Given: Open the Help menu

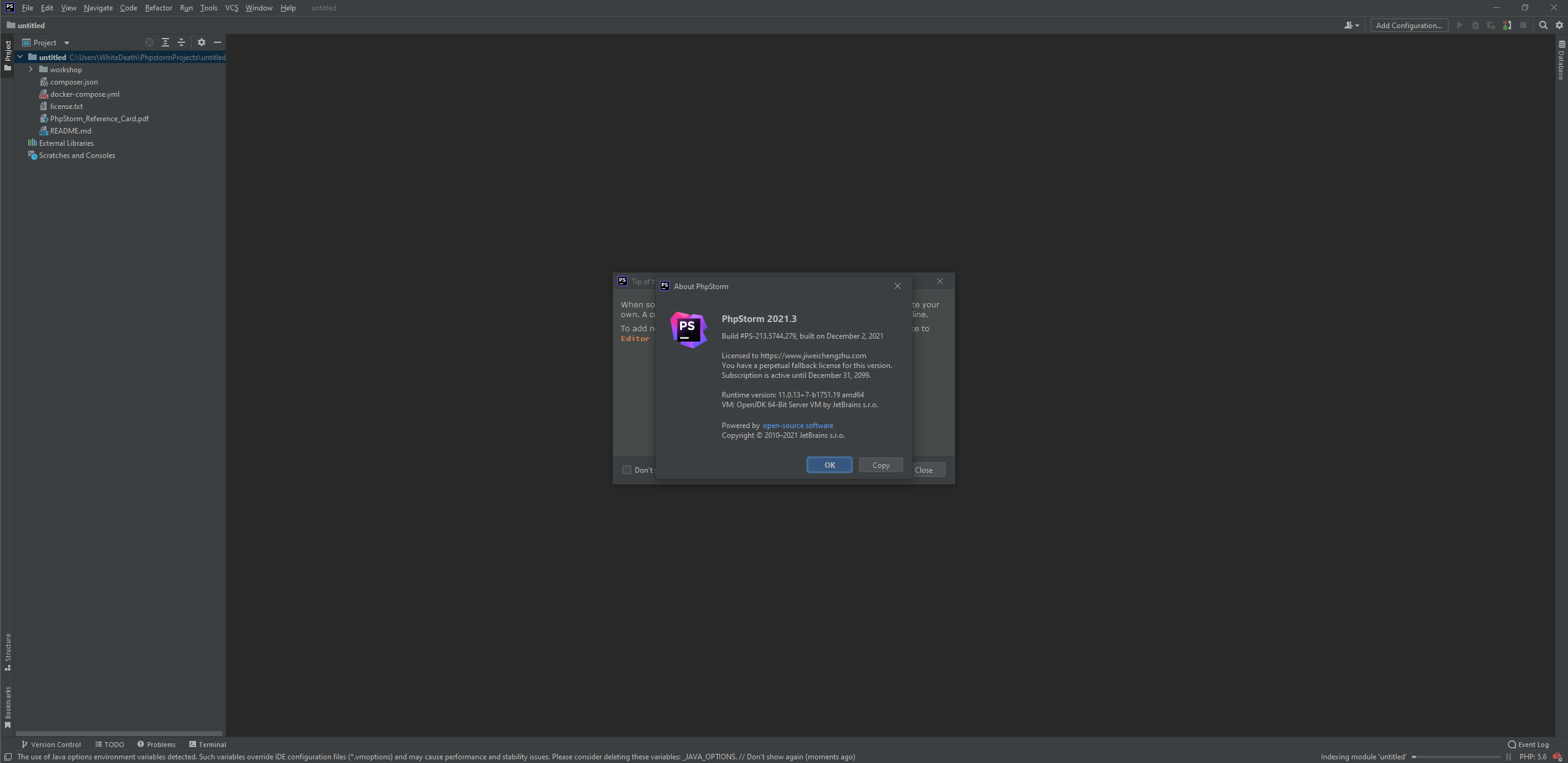Looking at the screenshot, I should pyautogui.click(x=288, y=8).
